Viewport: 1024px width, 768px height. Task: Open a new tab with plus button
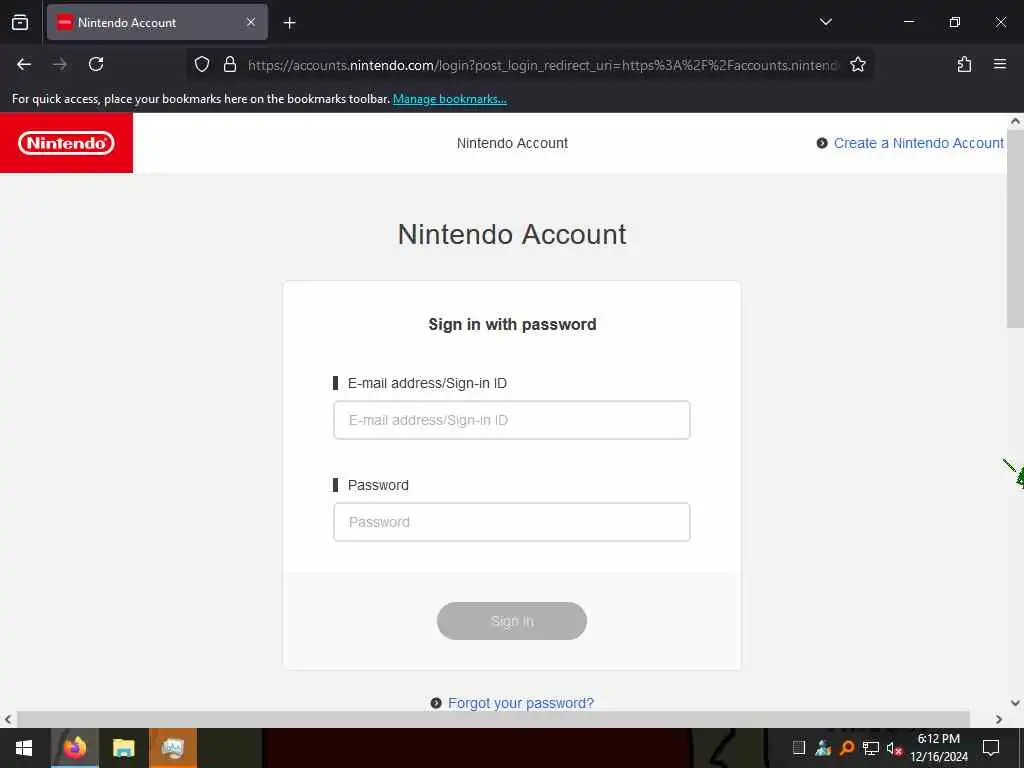click(289, 23)
